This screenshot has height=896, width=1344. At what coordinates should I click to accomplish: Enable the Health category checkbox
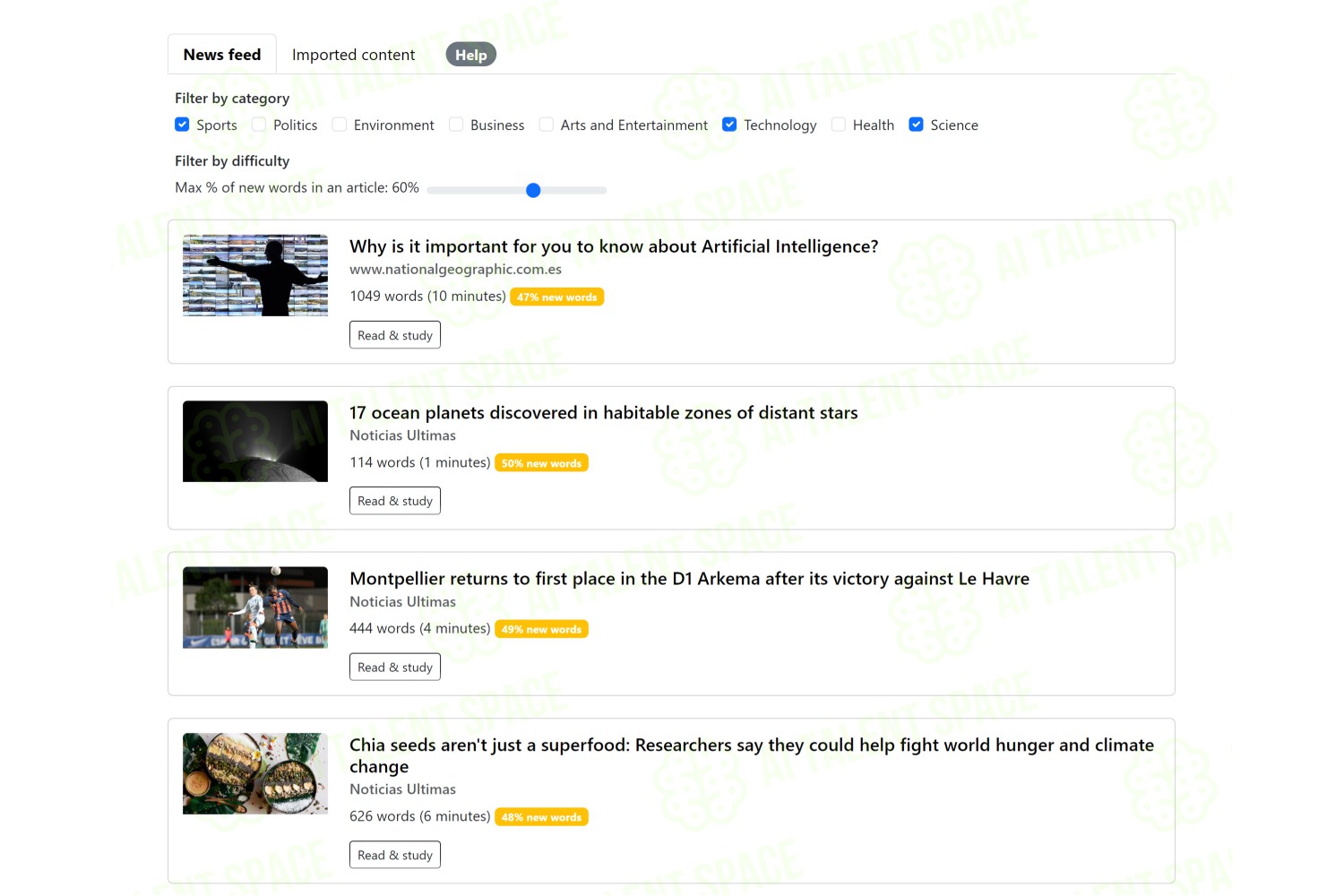(839, 125)
